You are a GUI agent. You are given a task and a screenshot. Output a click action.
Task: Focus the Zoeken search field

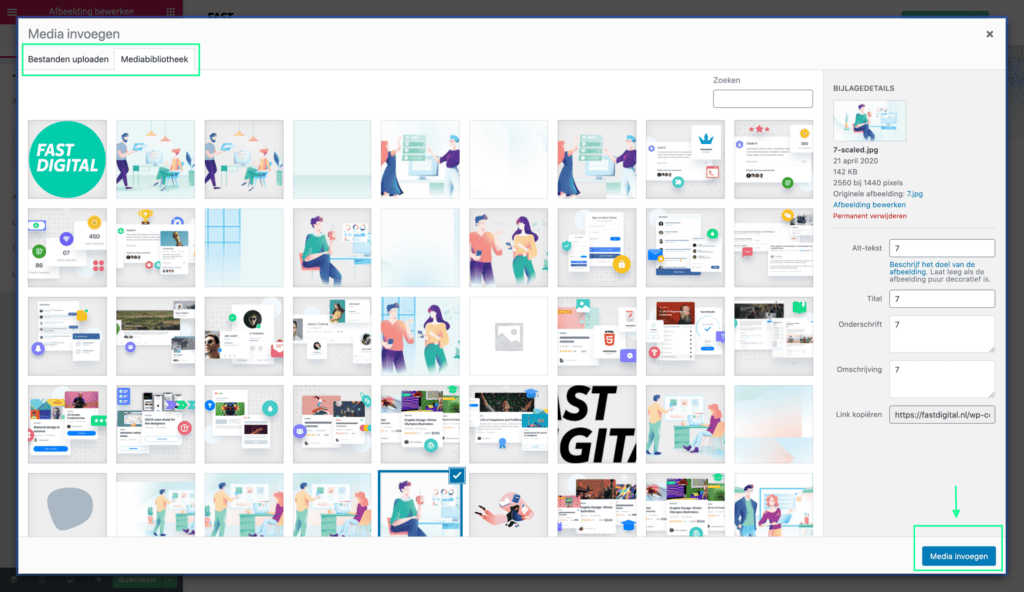(x=762, y=98)
